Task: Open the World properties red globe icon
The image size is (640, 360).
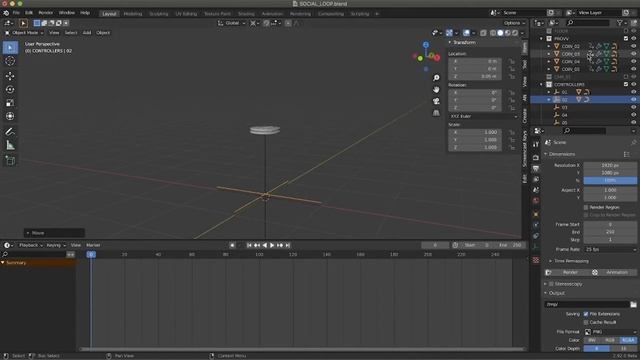Action: tap(536, 200)
